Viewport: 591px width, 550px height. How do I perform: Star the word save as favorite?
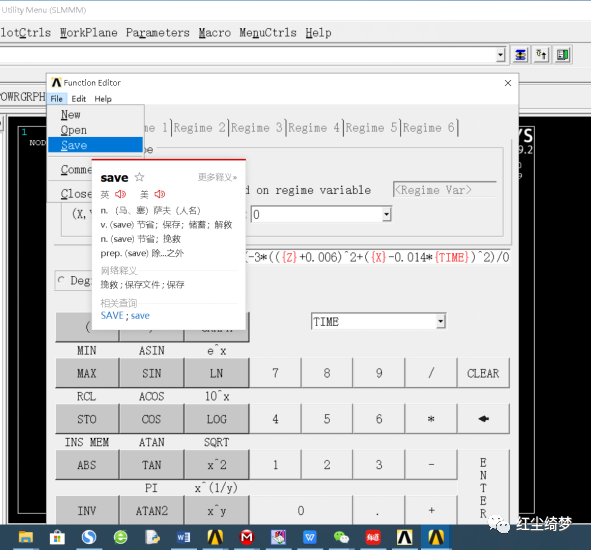pos(139,177)
